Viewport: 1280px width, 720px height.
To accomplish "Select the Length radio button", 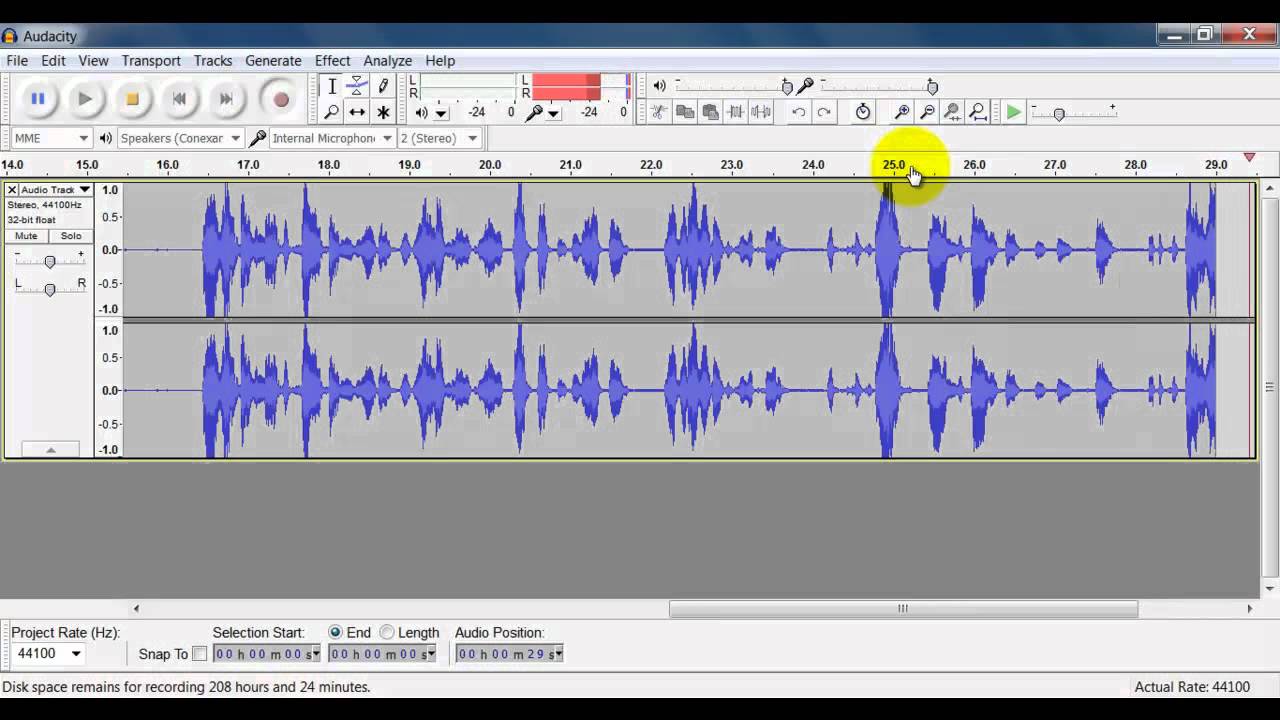I will tap(387, 632).
